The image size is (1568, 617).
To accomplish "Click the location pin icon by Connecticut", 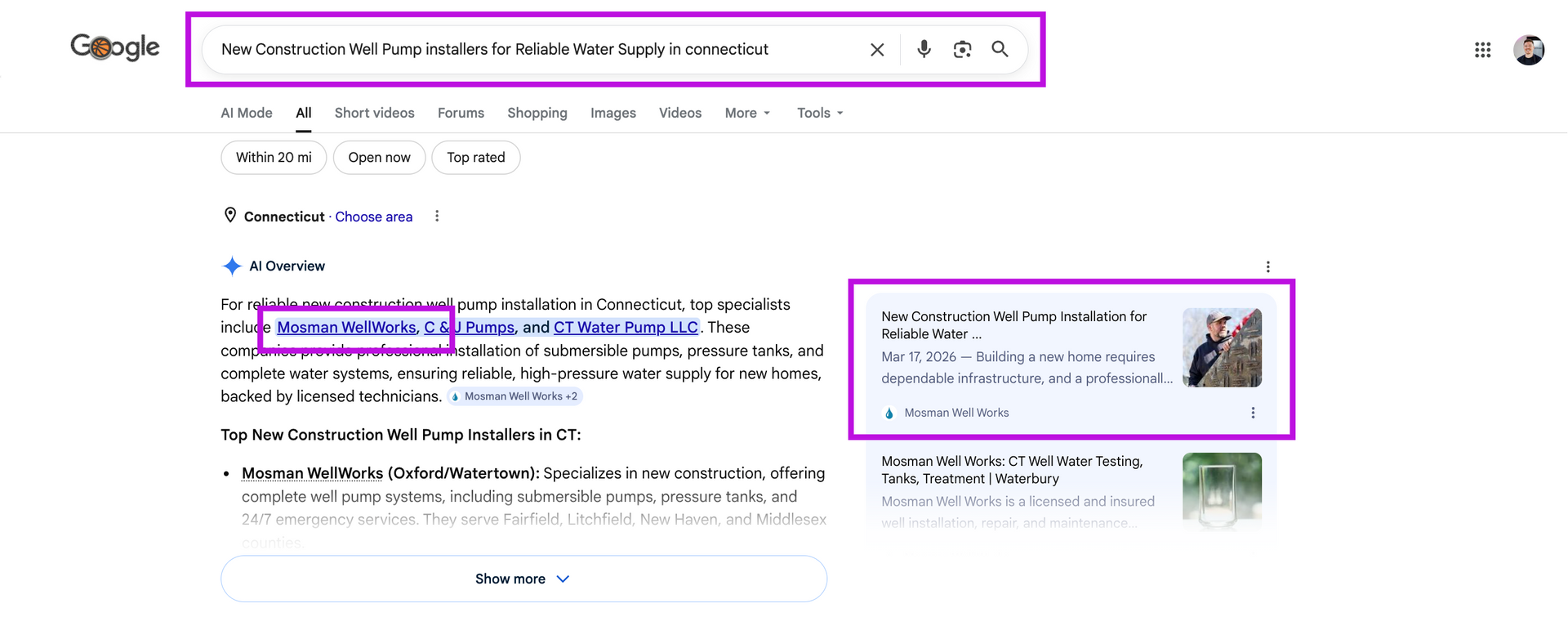I will coord(230,215).
